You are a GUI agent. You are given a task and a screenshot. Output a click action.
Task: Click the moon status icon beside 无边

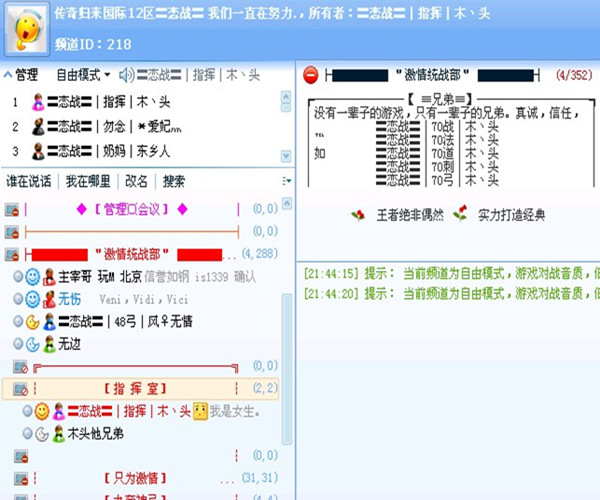click(33, 343)
